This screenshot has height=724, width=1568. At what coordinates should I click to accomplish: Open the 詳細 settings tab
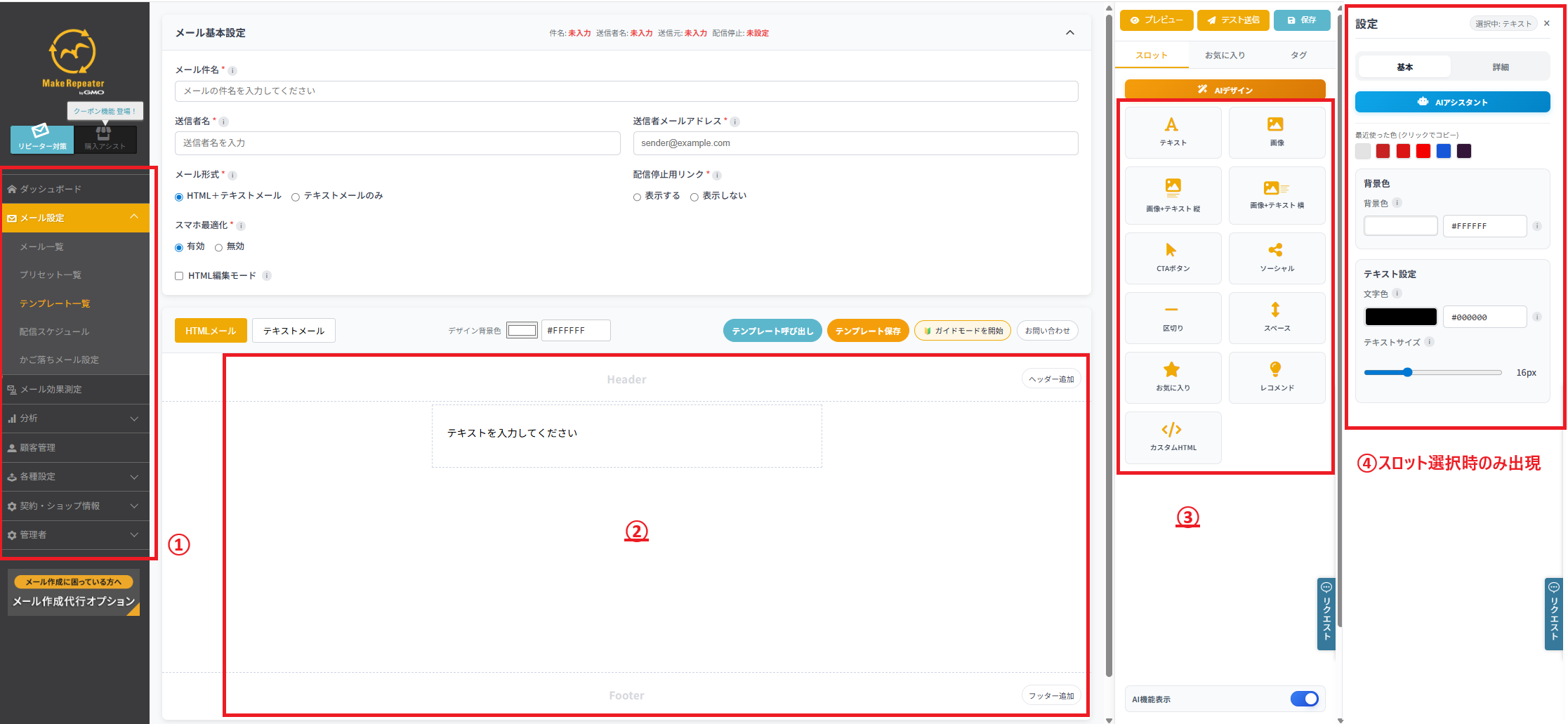pyautogui.click(x=1500, y=67)
